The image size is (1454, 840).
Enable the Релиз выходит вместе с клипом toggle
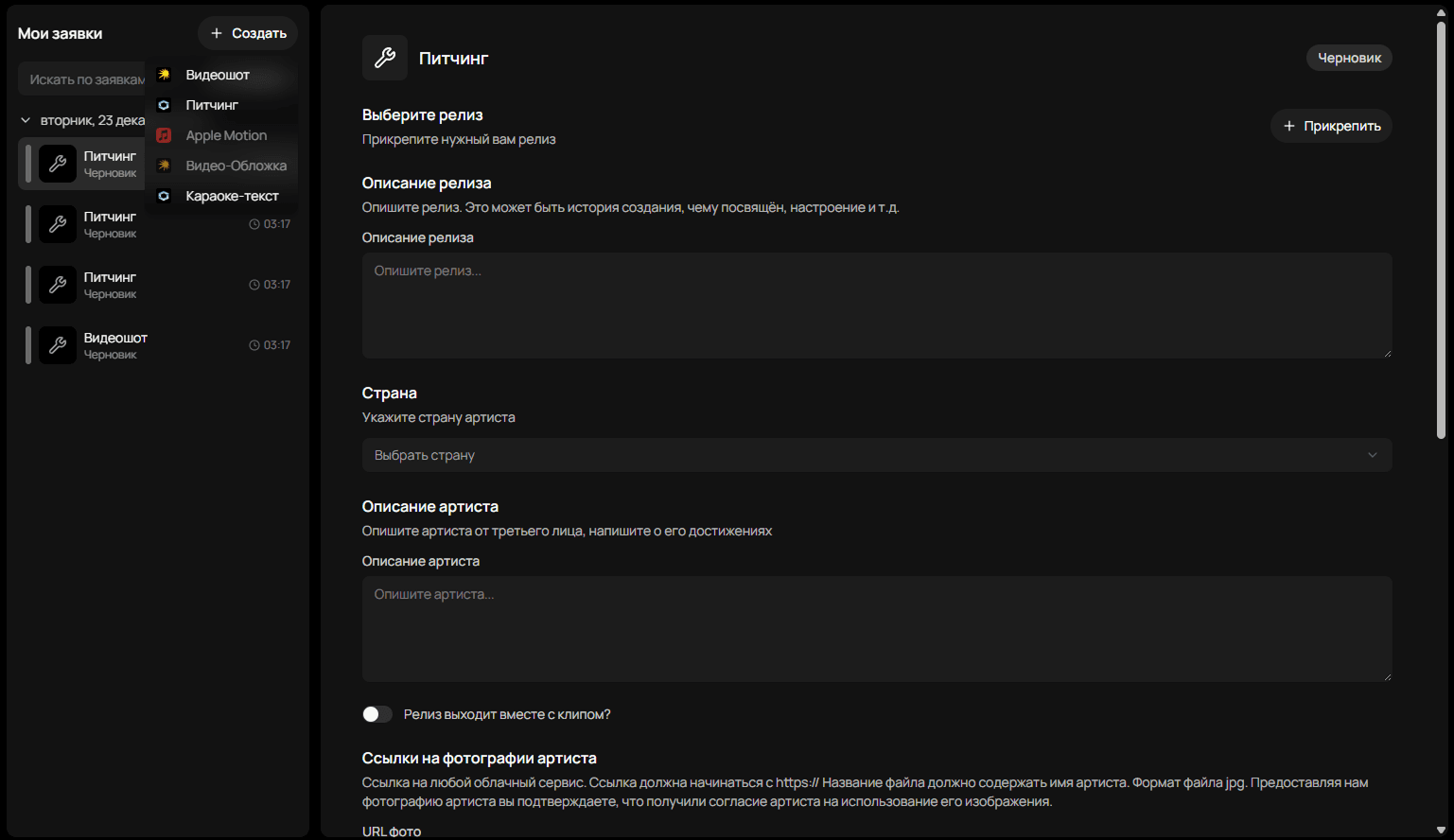point(377,714)
